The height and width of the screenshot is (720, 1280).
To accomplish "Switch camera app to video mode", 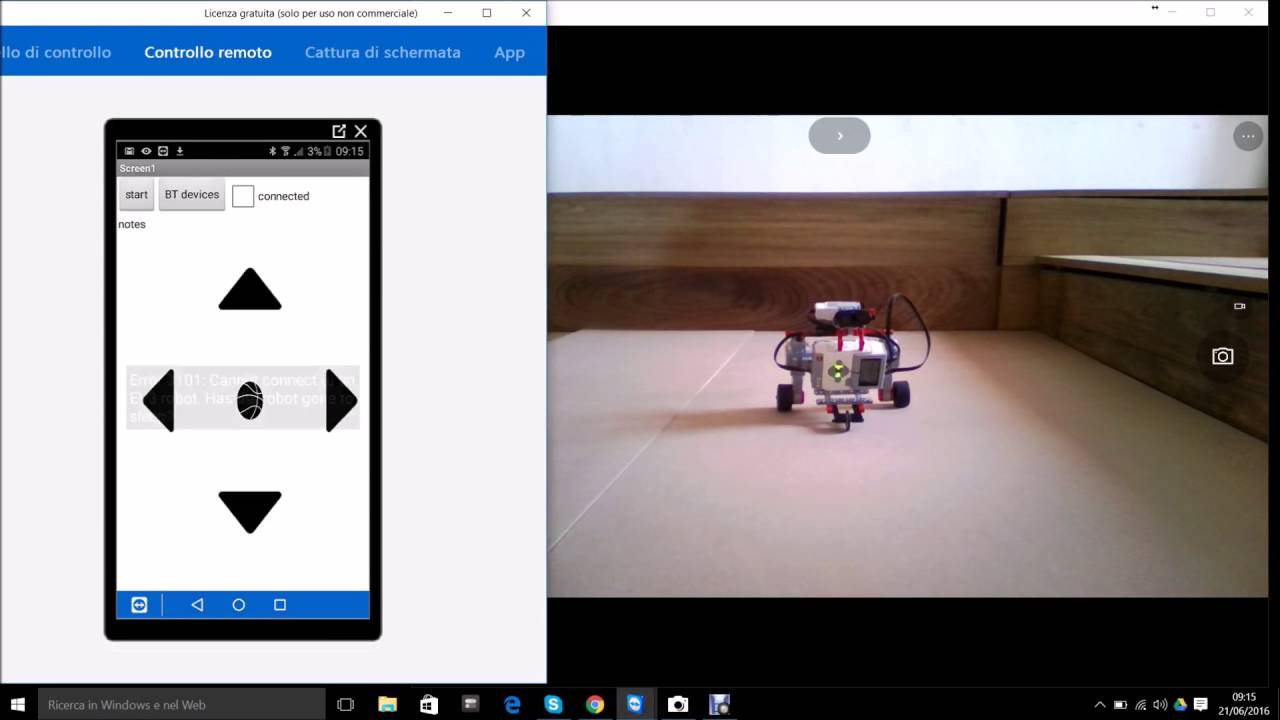I will point(1239,306).
